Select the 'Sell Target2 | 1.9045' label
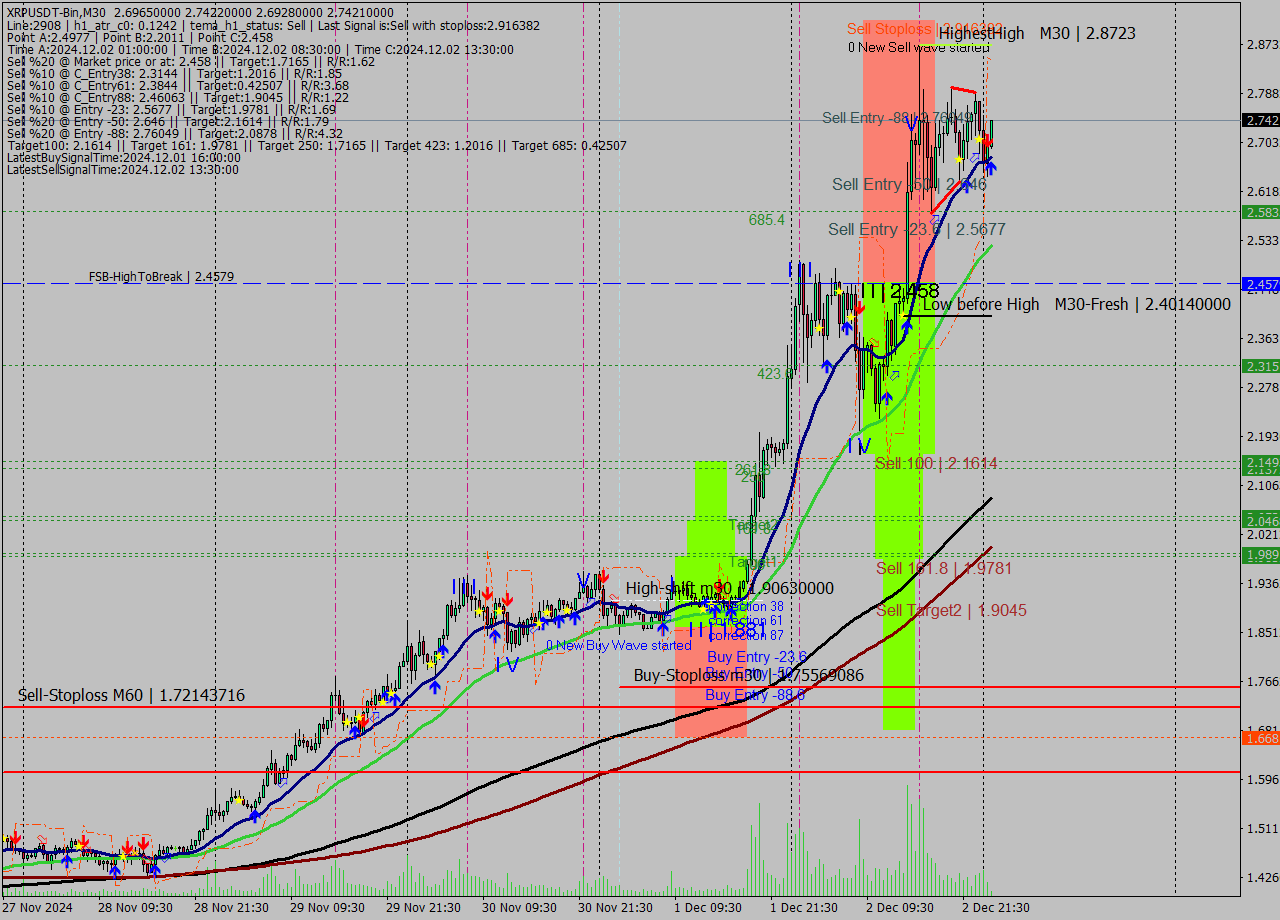 click(951, 610)
